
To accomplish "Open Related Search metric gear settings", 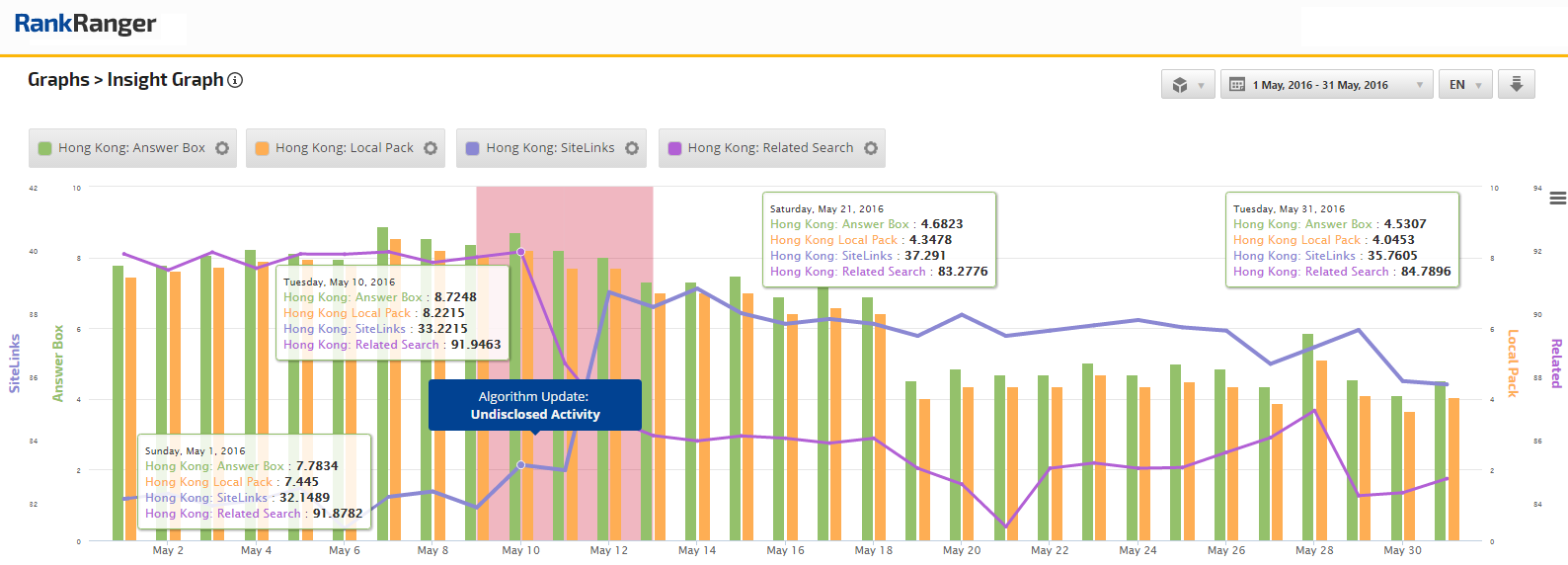I will coord(871,148).
